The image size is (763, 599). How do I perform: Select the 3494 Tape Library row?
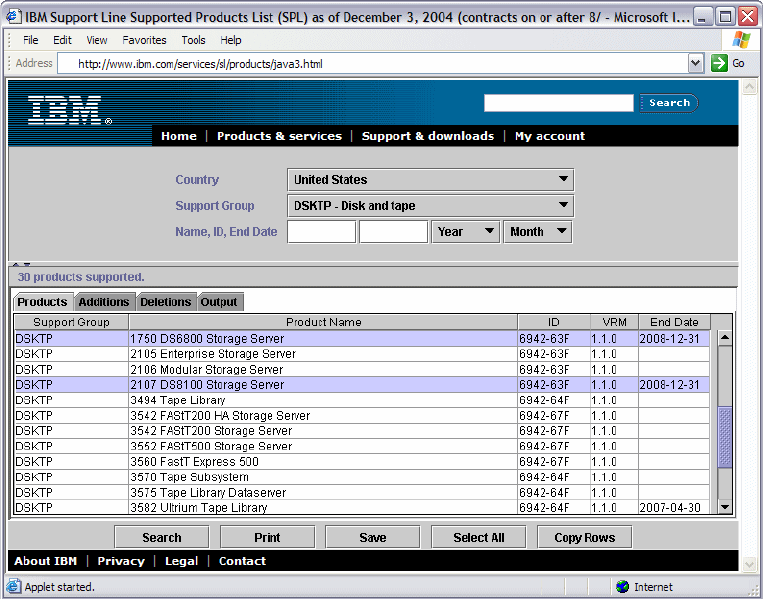362,400
